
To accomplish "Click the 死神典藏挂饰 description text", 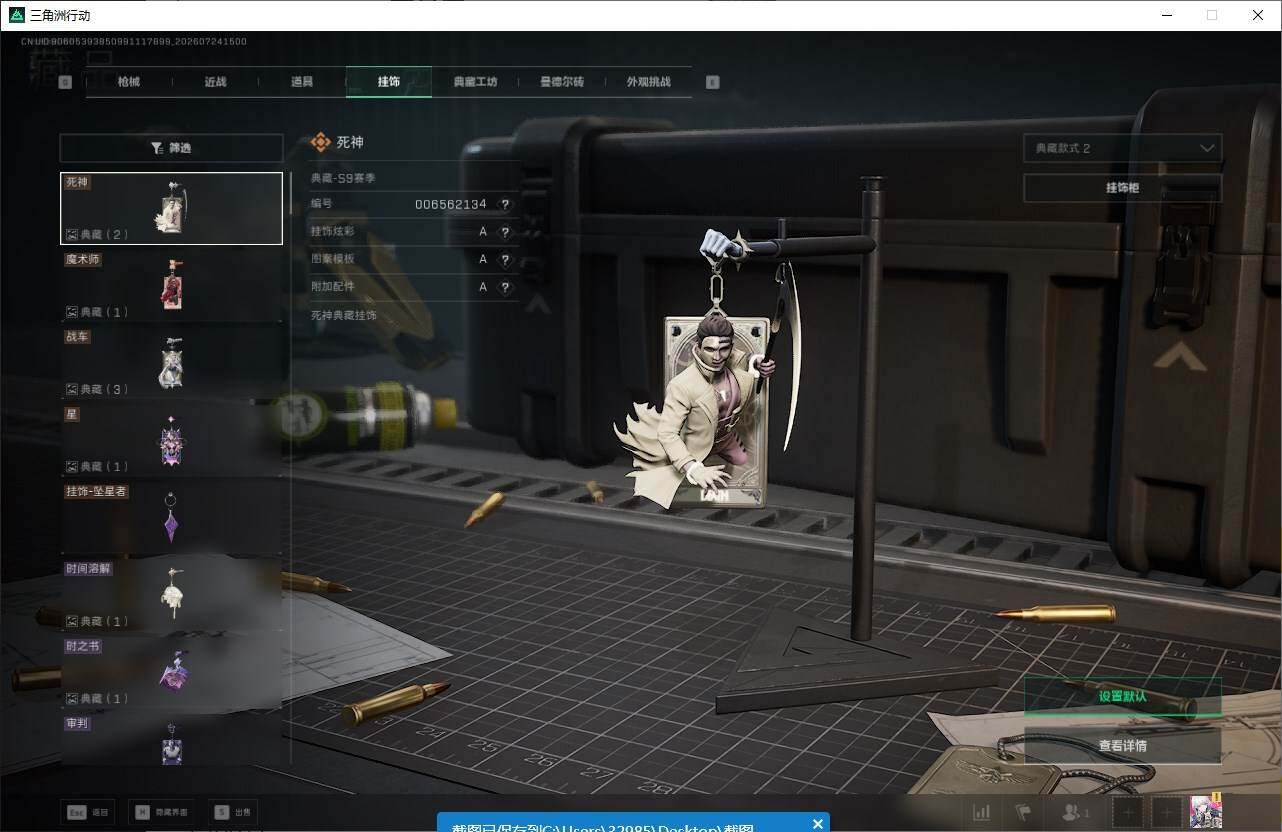I will click(x=344, y=315).
